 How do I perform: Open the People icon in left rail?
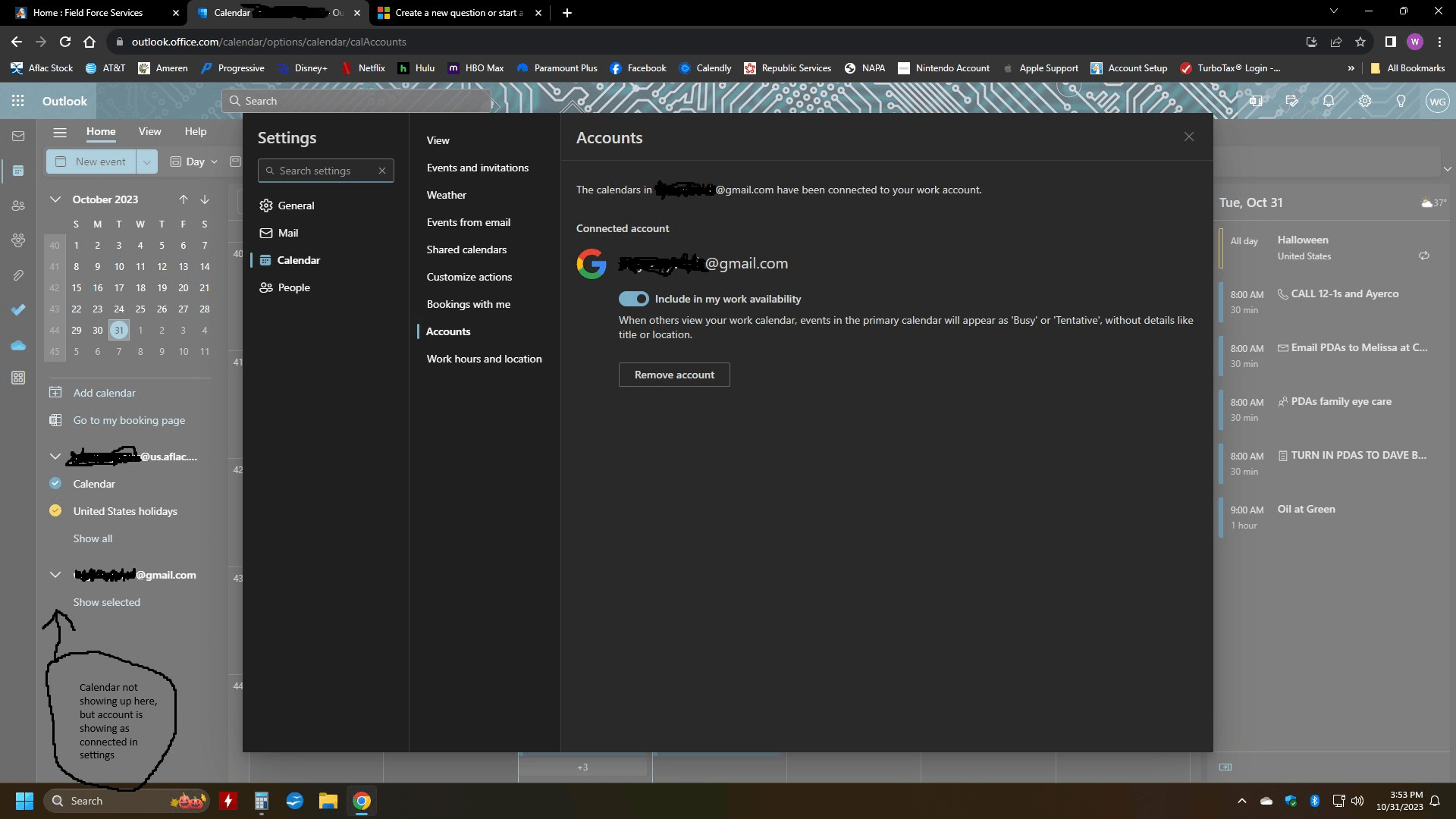18,206
